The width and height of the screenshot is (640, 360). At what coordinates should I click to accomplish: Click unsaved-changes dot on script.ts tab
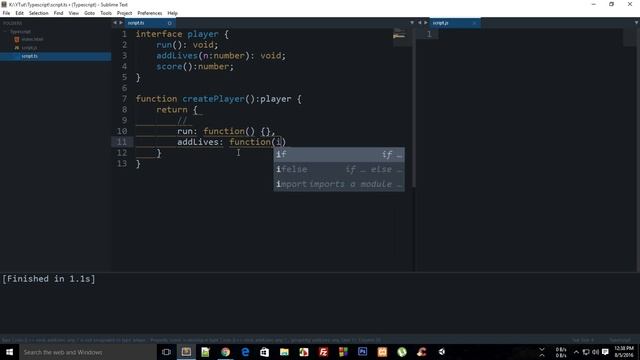pos(169,23)
